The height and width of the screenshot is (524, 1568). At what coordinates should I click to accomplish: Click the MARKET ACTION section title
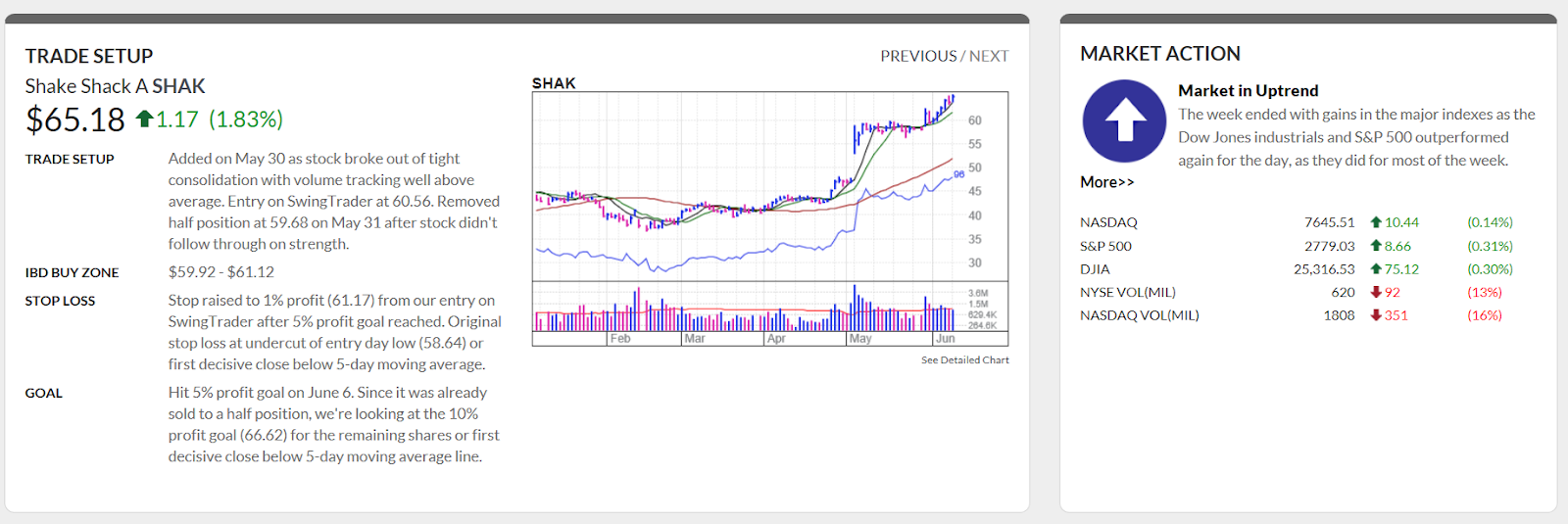click(x=1159, y=54)
